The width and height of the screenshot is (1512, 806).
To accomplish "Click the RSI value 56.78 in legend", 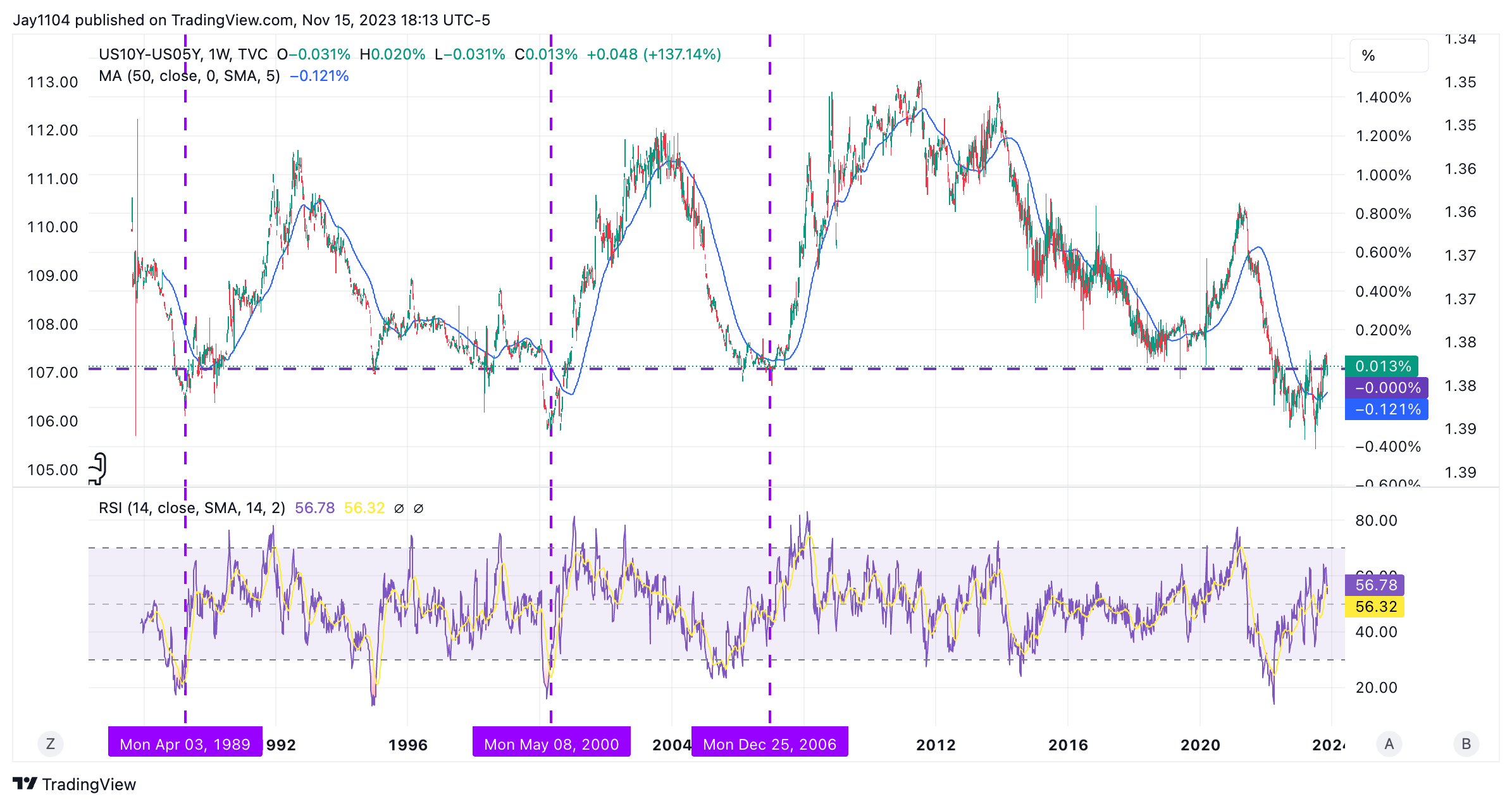I will tap(314, 508).
